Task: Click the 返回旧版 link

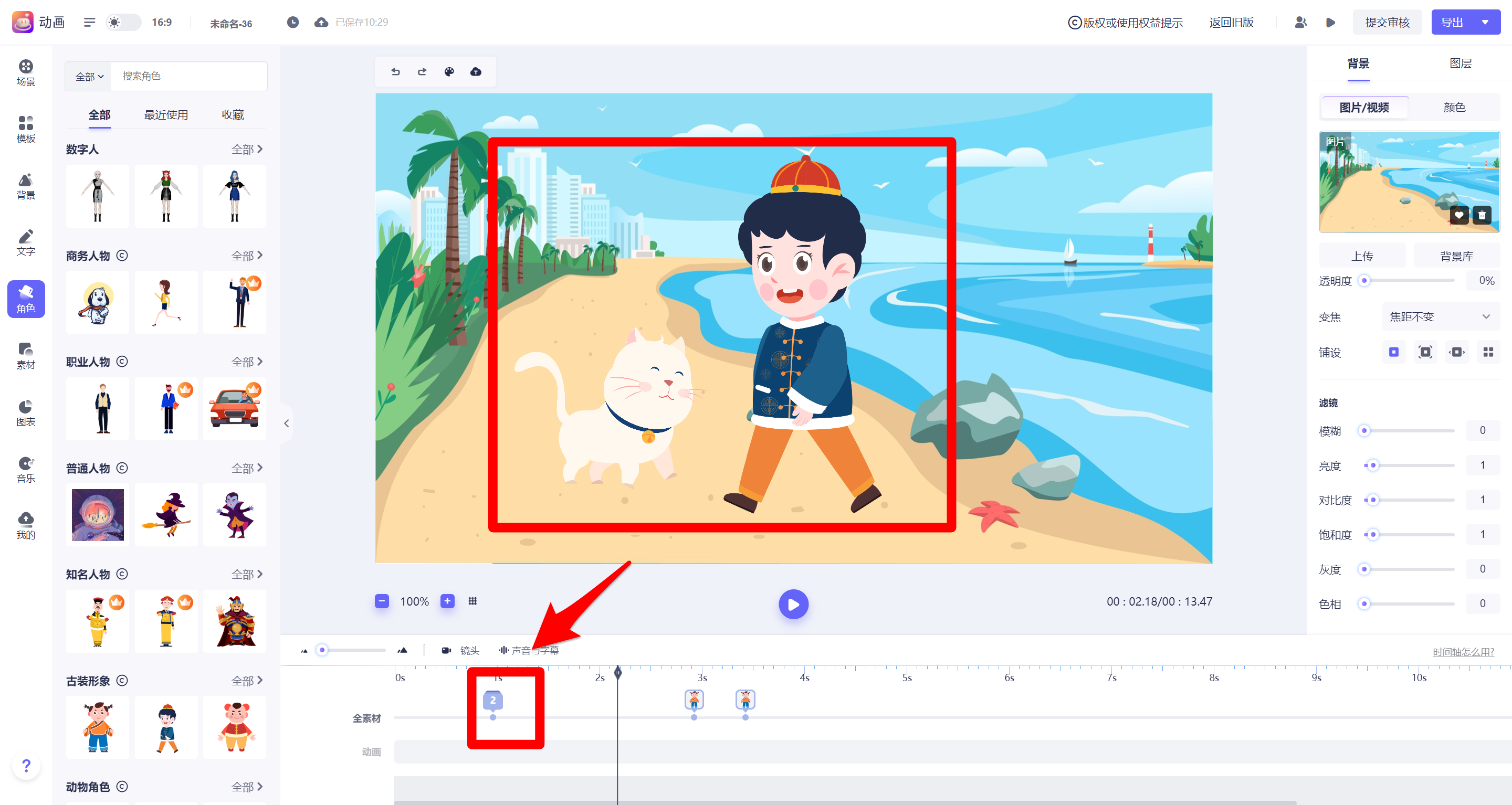Action: [x=1231, y=22]
